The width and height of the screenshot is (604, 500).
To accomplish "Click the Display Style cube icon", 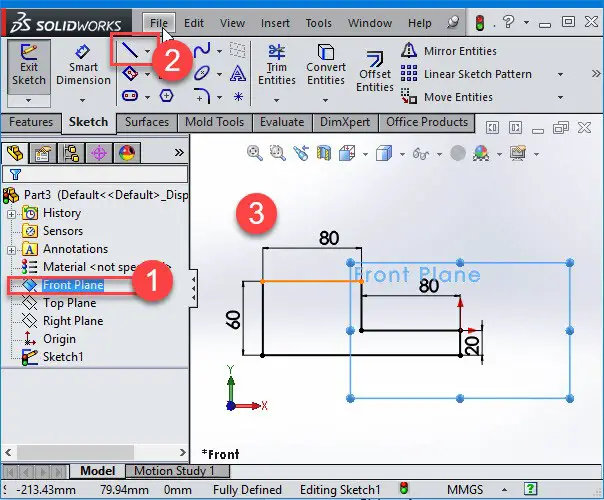I will point(384,153).
